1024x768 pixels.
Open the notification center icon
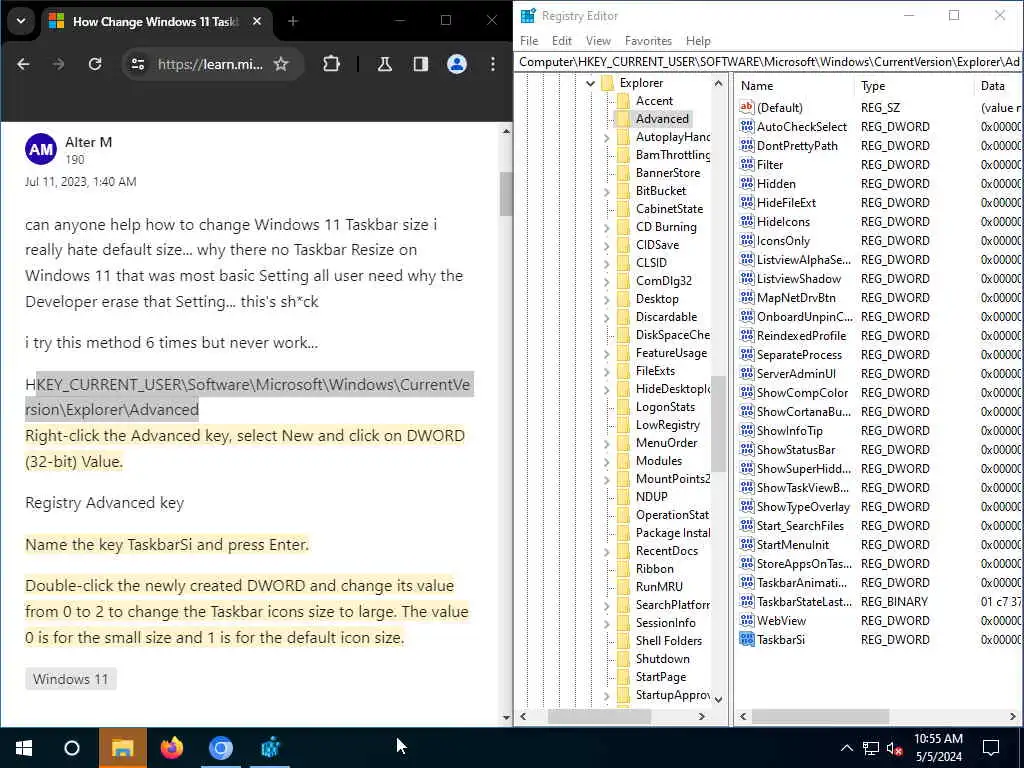(x=991, y=748)
